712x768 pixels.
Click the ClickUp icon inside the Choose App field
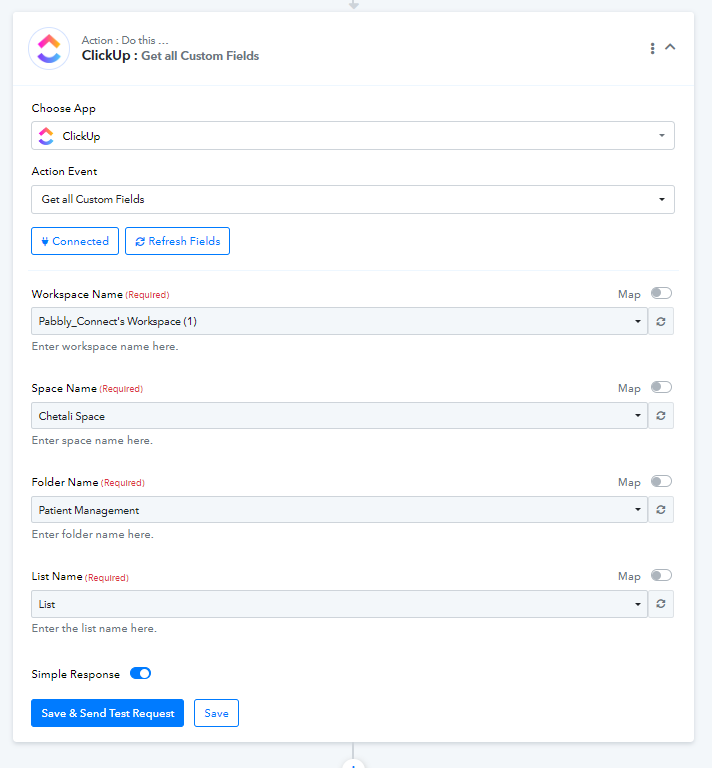(46, 136)
